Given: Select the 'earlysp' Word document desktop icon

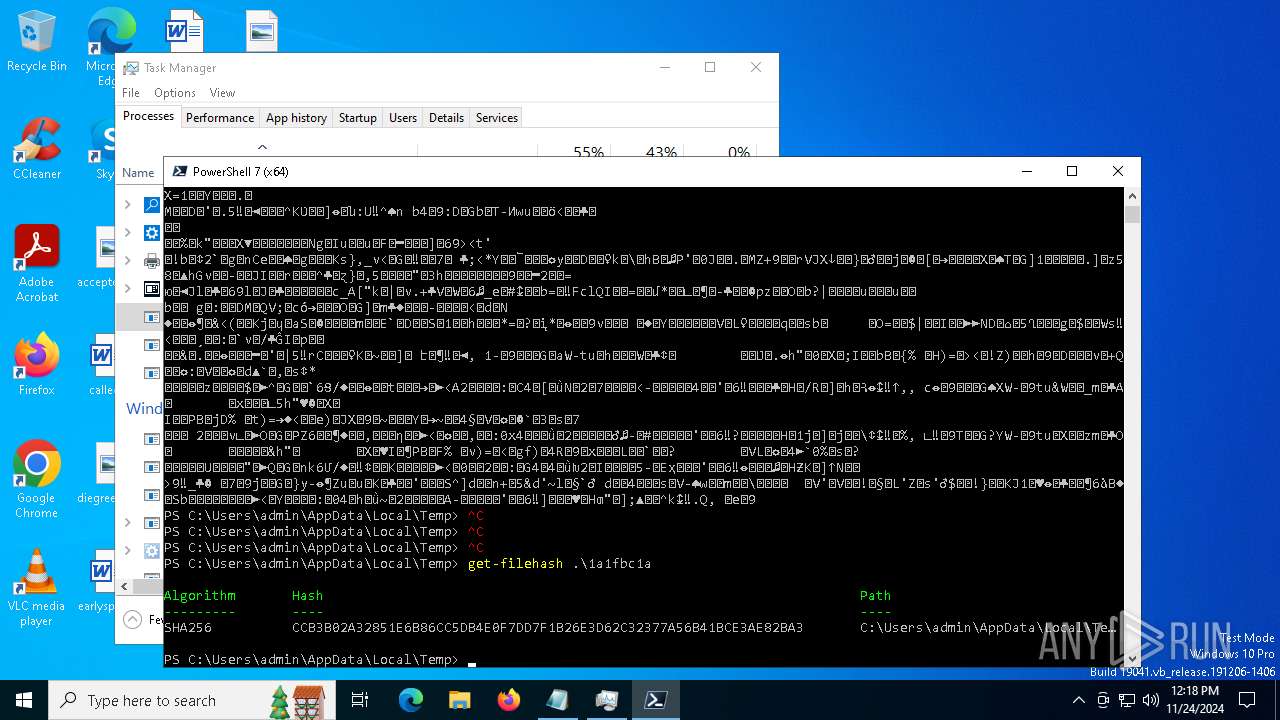Looking at the screenshot, I should click(x=100, y=583).
